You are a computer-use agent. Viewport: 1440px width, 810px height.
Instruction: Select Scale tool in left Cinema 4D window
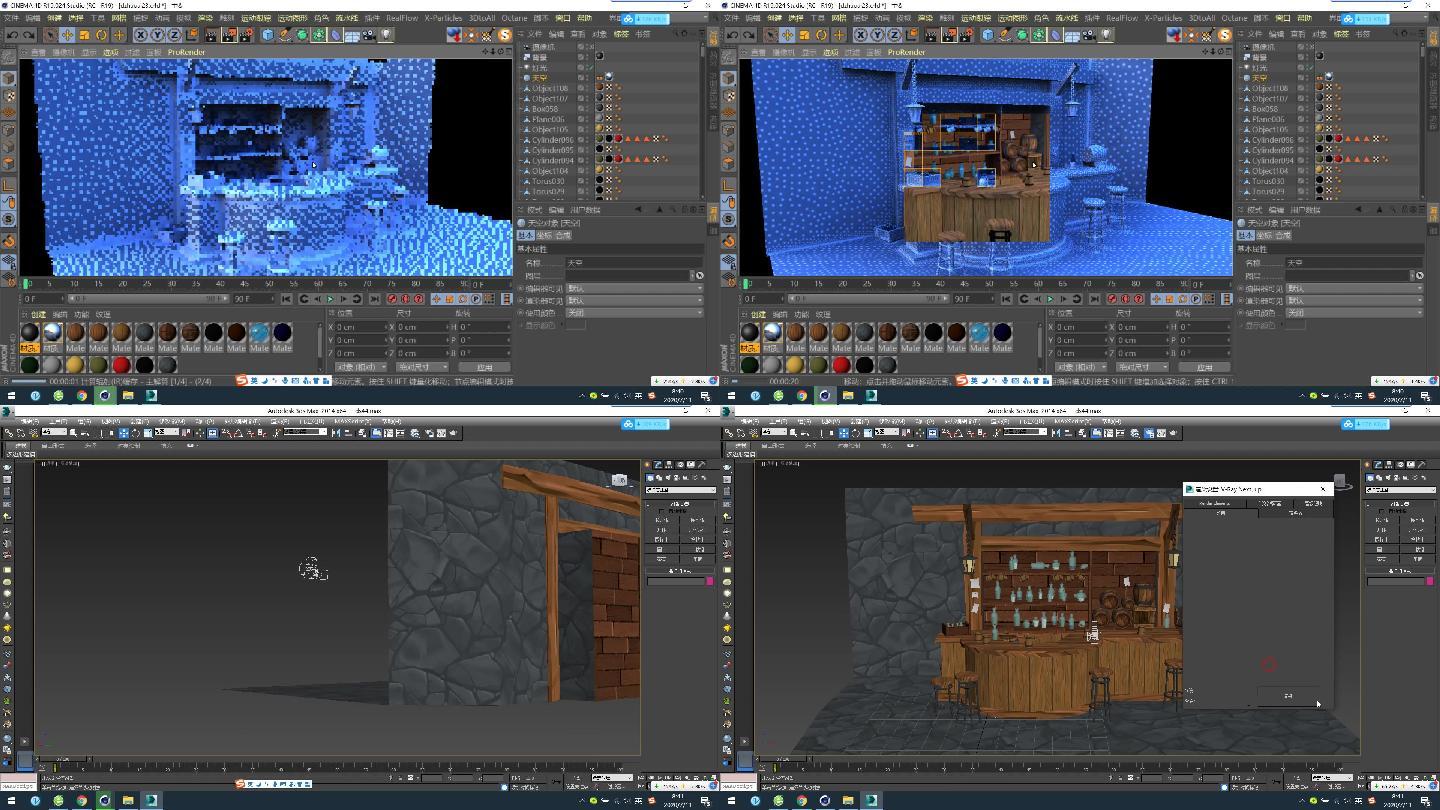[x=84, y=34]
